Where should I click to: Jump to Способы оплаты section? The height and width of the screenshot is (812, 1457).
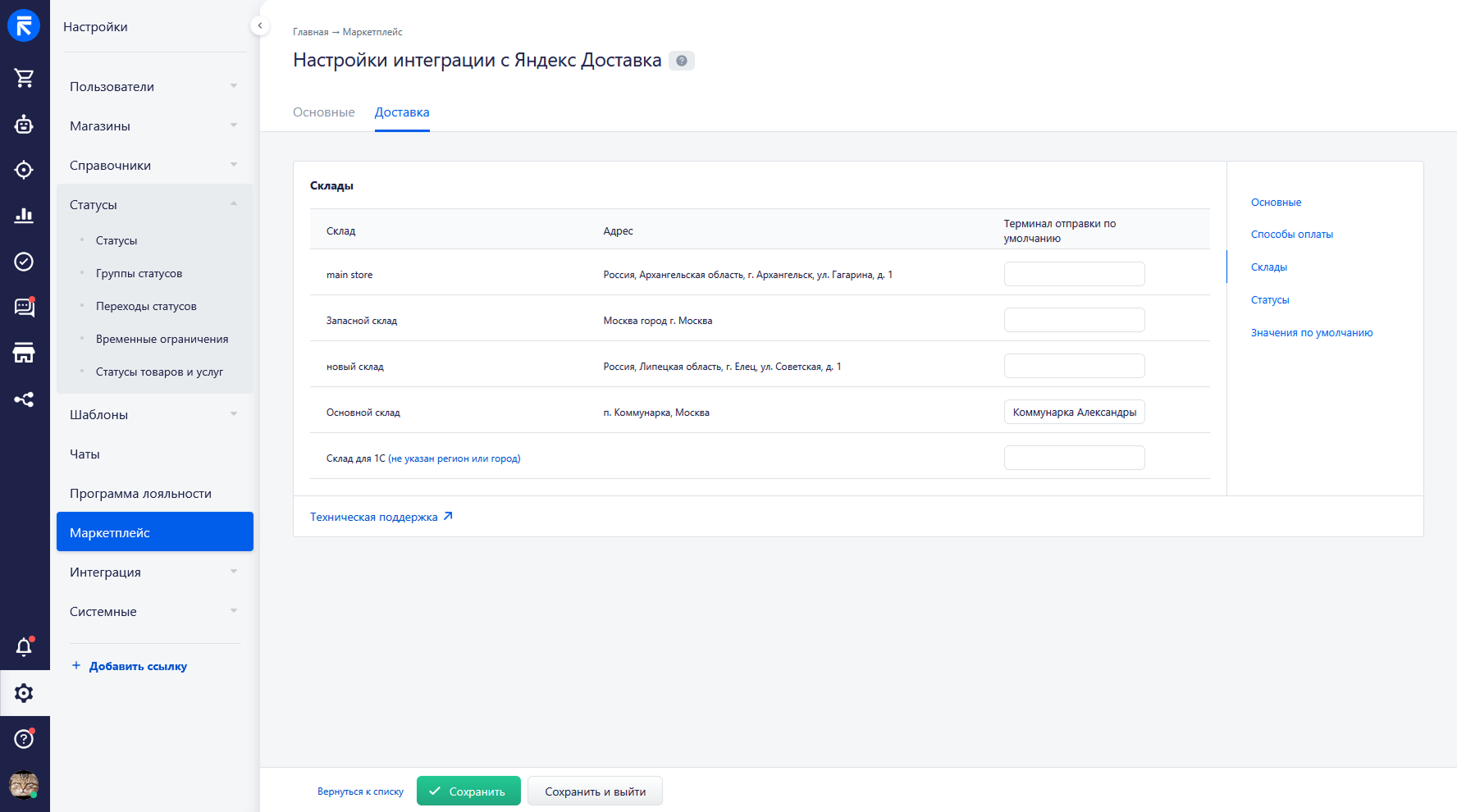1291,235
